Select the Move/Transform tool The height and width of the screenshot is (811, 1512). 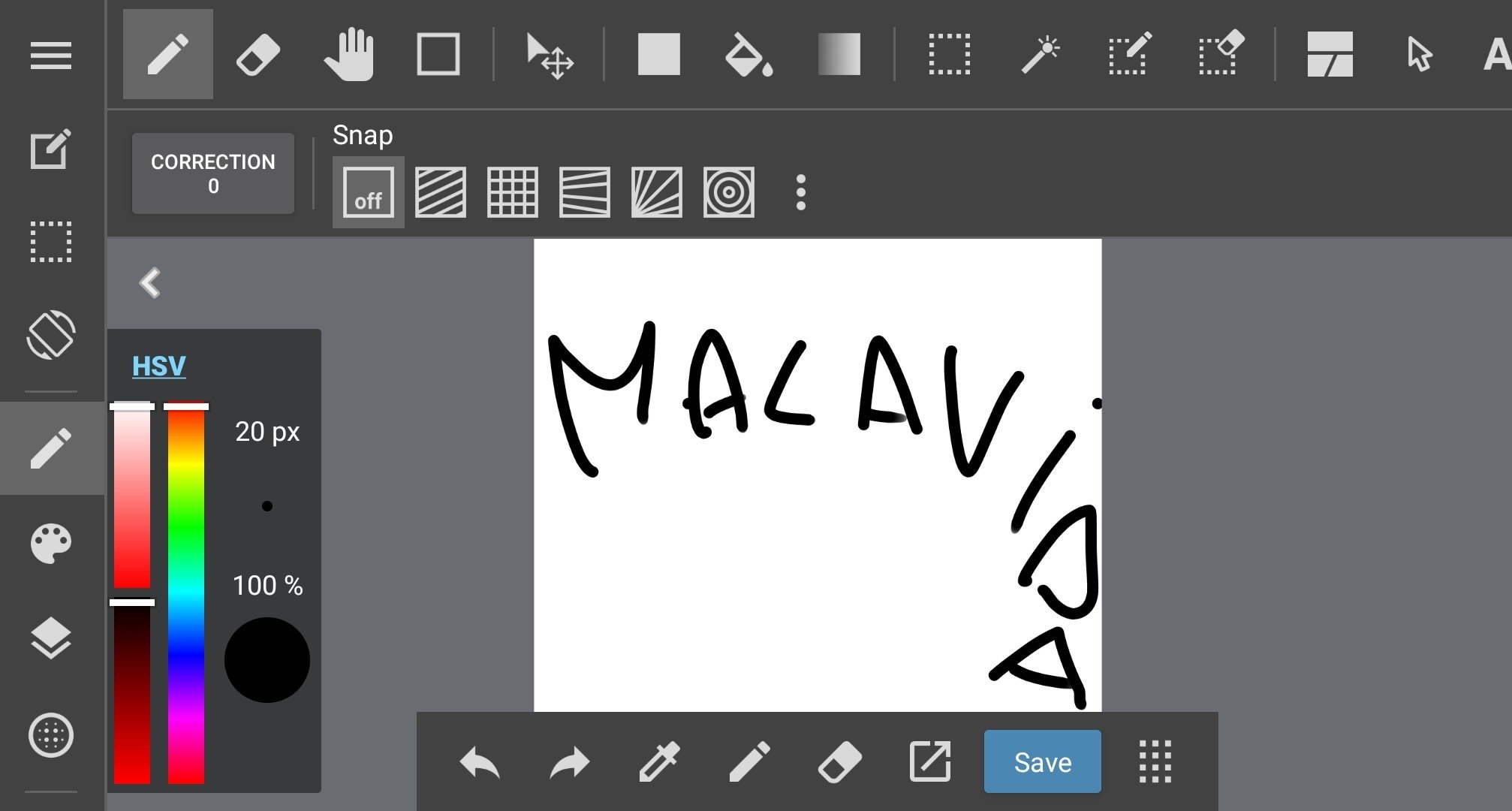(x=549, y=56)
